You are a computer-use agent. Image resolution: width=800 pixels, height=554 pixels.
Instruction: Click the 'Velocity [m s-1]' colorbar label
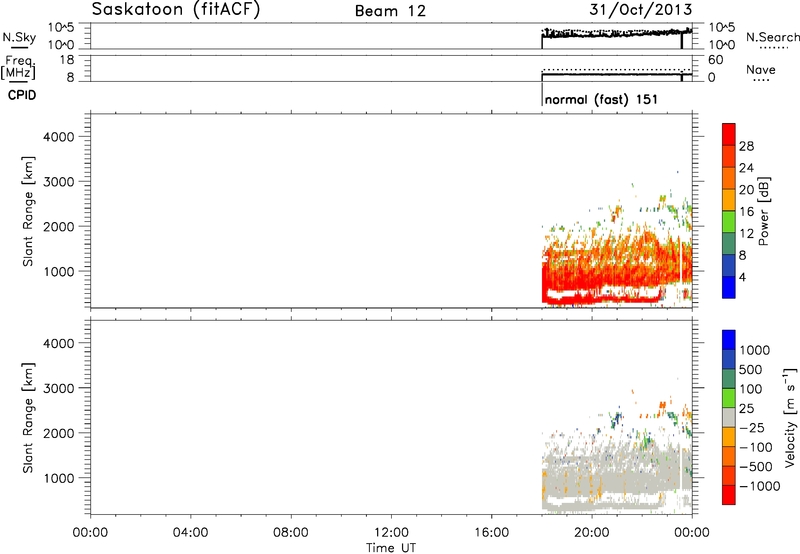[x=790, y=417]
